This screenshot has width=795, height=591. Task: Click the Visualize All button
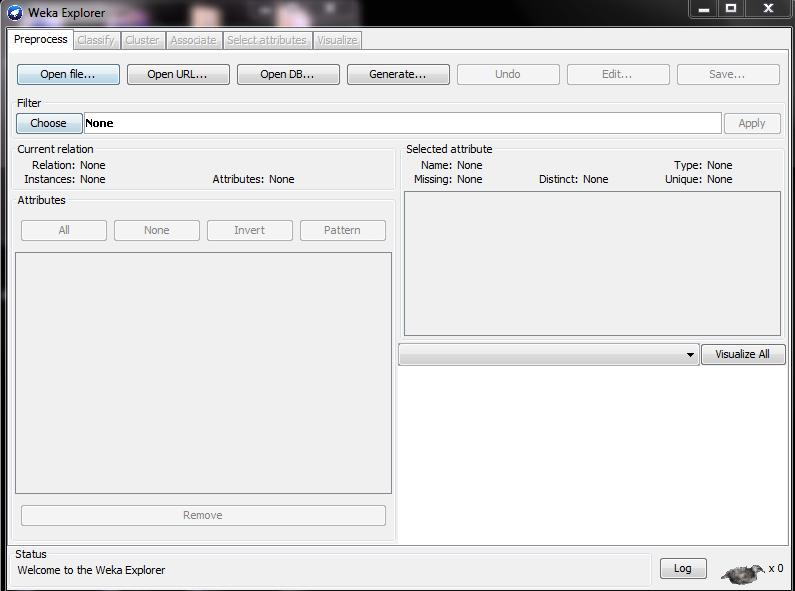743,354
